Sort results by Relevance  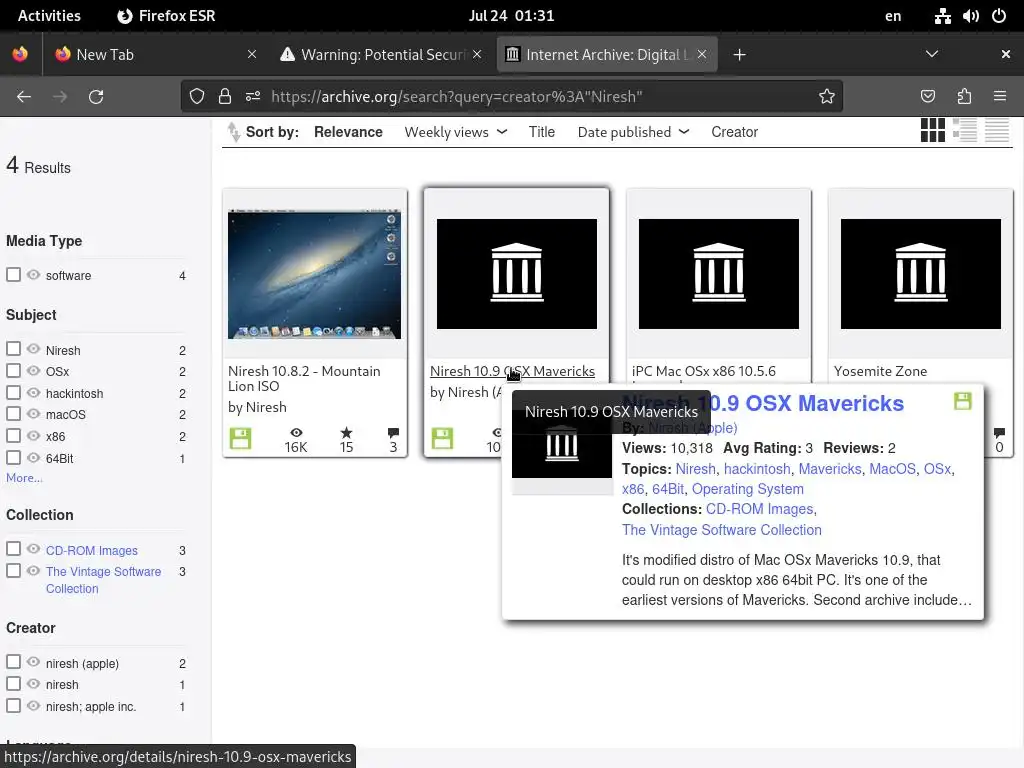348,132
